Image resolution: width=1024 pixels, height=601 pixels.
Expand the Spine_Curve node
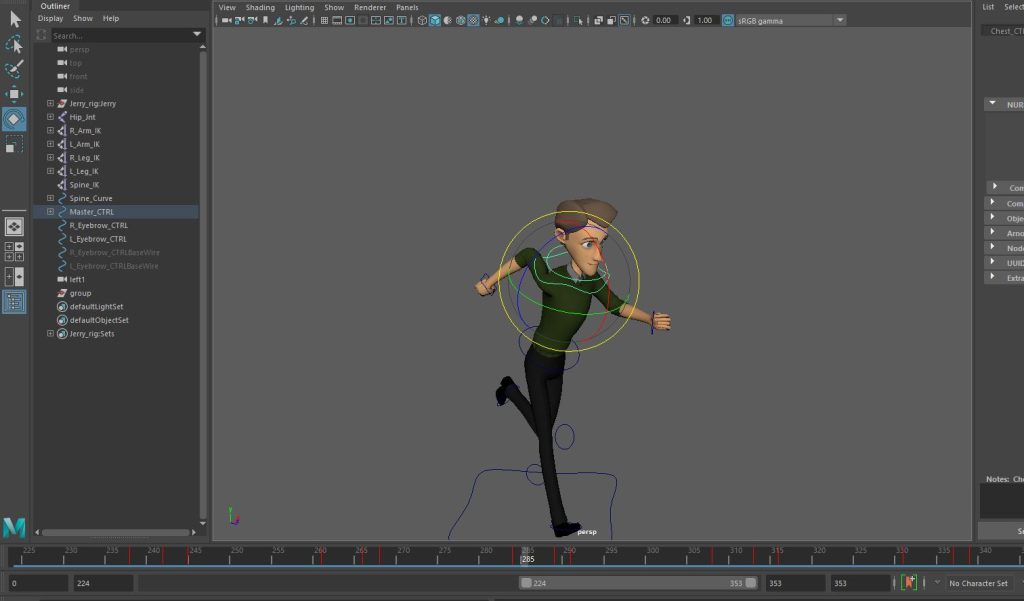tap(50, 198)
